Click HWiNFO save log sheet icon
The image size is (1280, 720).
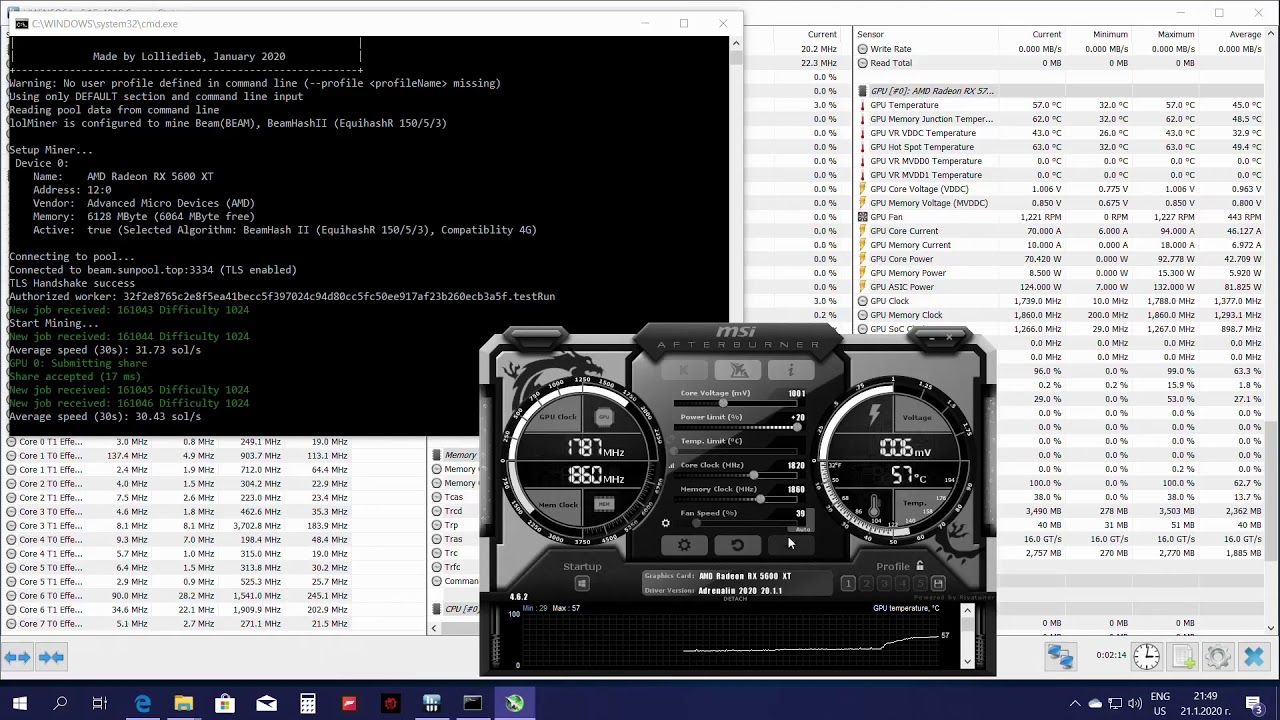tap(1182, 657)
